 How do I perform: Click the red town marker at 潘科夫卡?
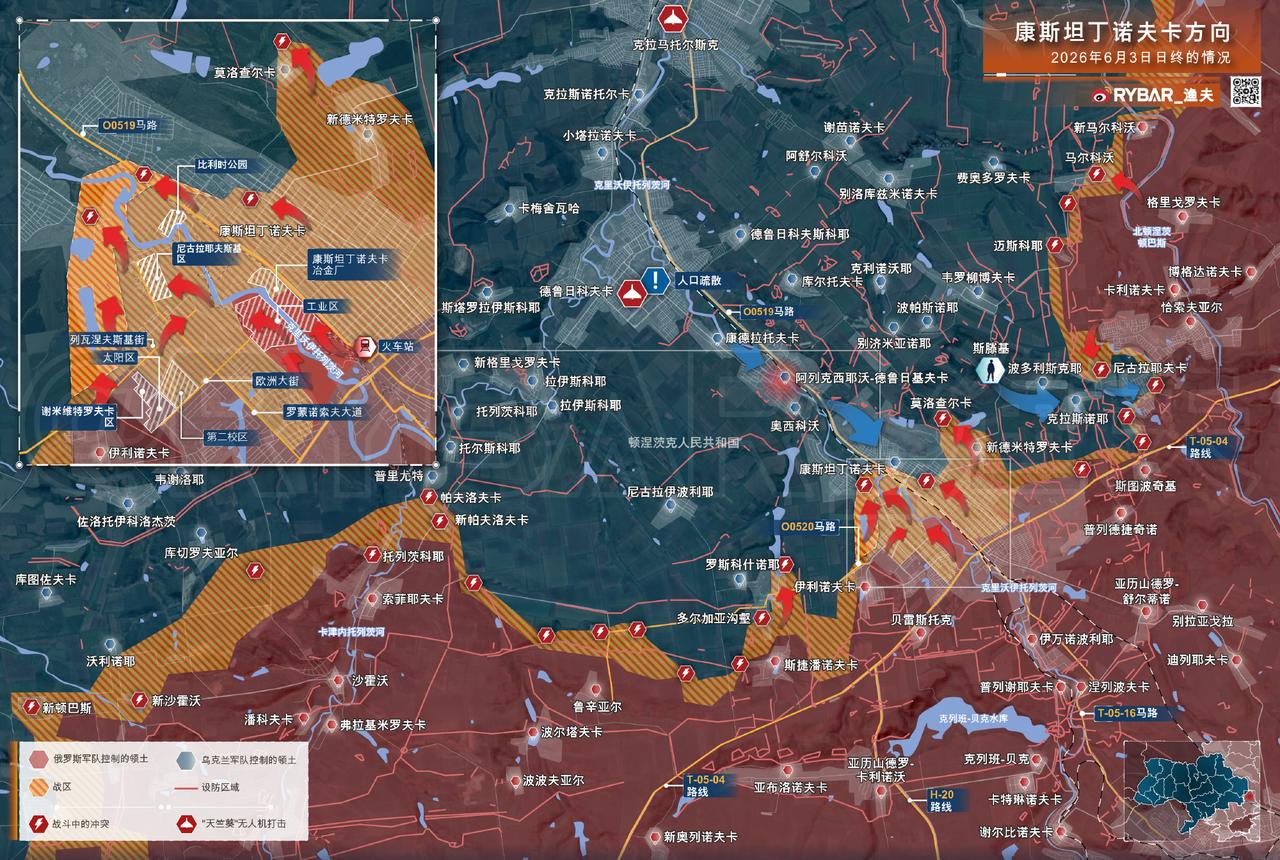[305, 718]
